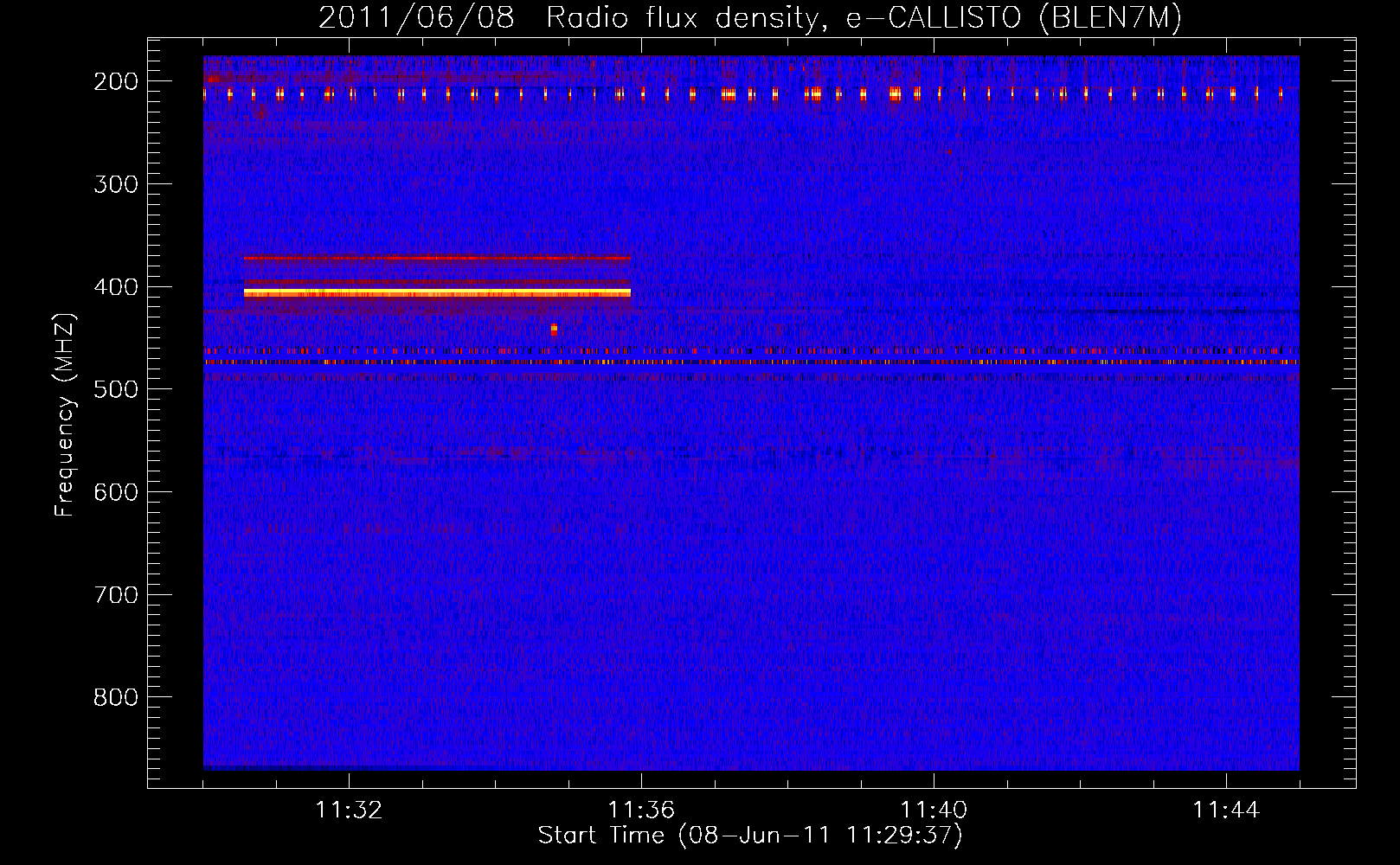
Task: Click the 500 frequency tick label
Action: point(116,389)
